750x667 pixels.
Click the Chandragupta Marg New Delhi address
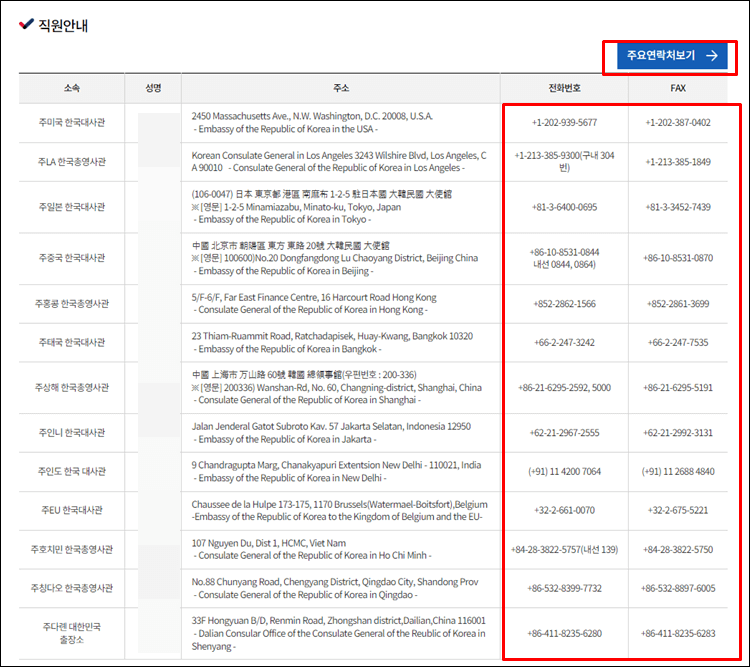coord(336,471)
